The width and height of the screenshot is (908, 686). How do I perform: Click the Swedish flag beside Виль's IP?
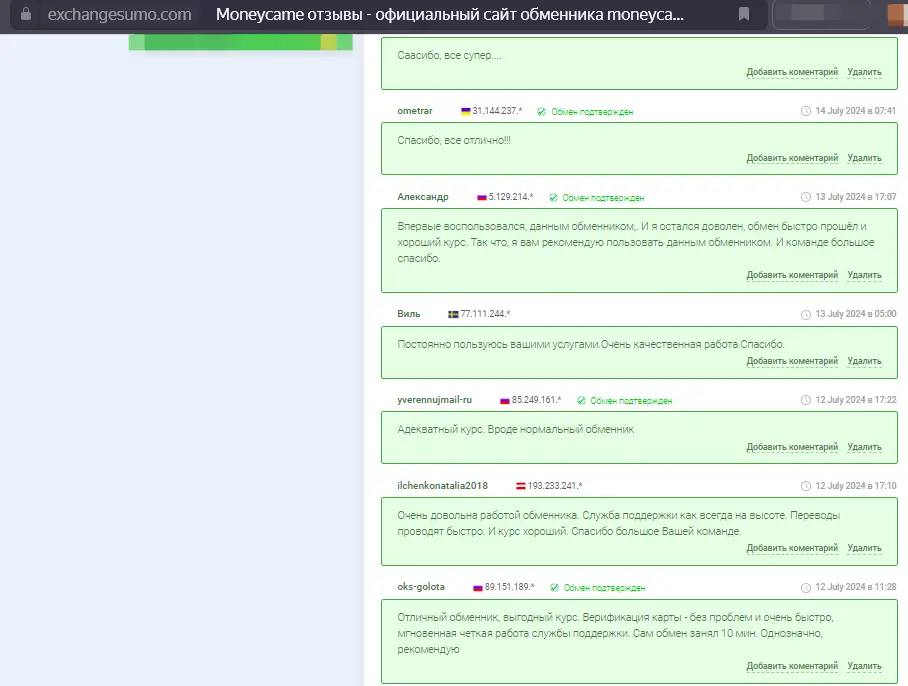(453, 314)
